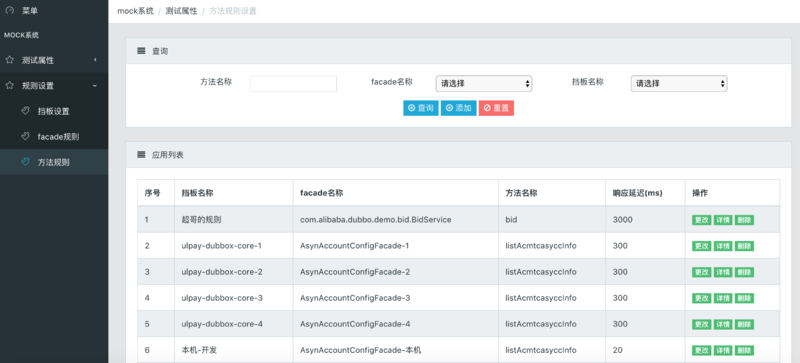Click 删除 for 超哥的规则 row
Viewport: 800px width, 363px height.
click(744, 220)
